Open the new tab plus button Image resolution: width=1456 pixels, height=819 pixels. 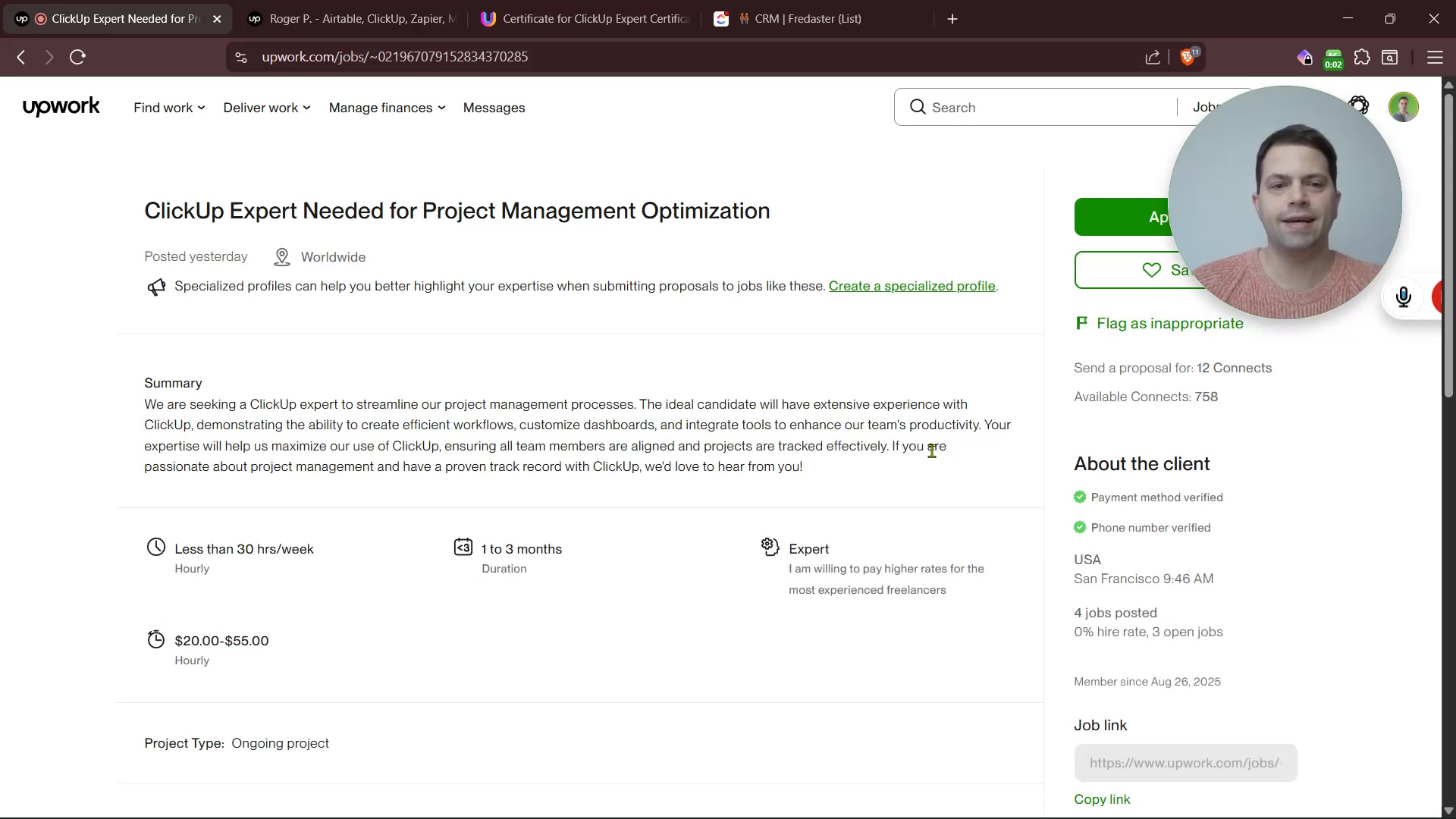(953, 19)
